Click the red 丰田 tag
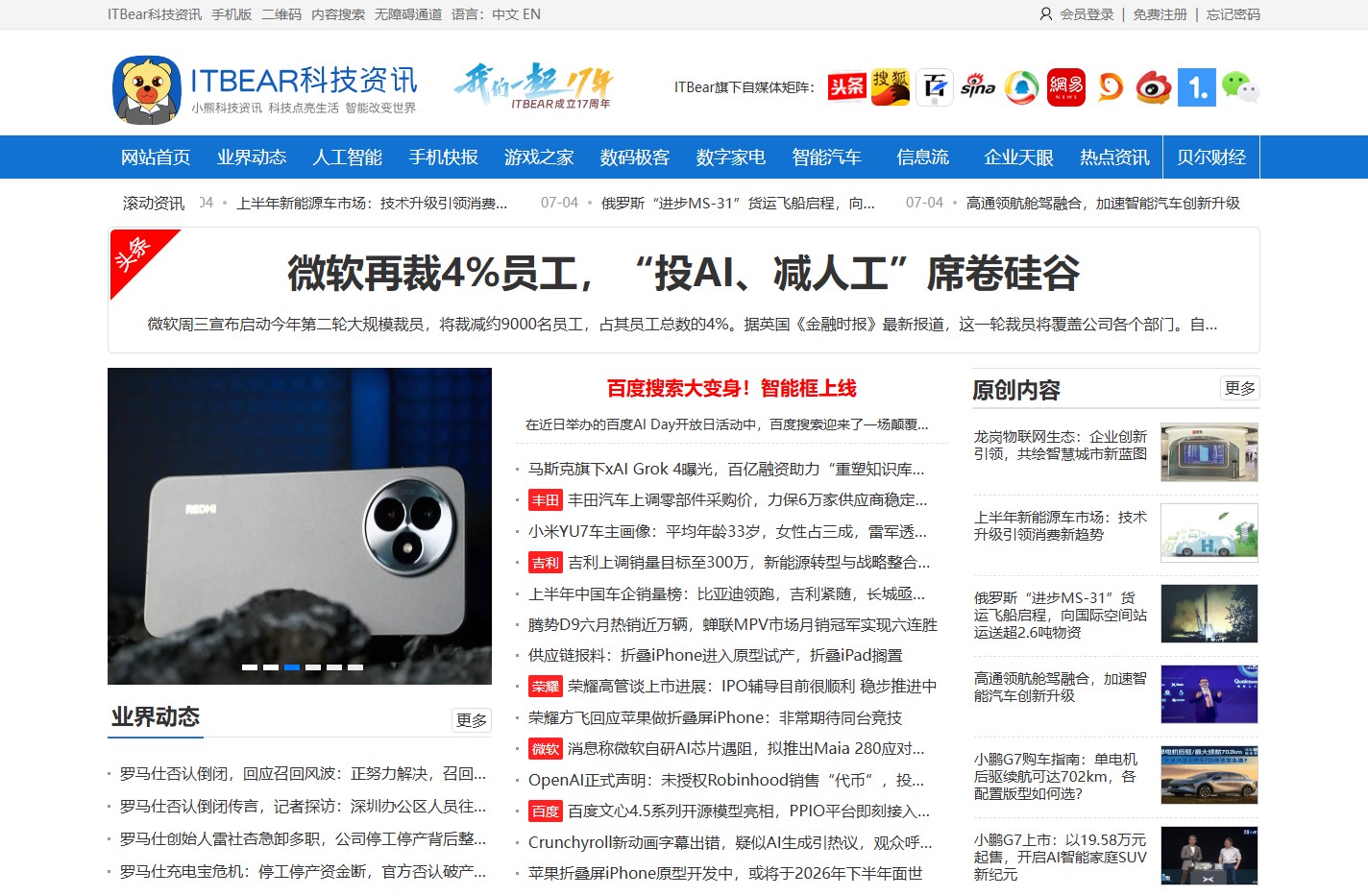 point(545,500)
